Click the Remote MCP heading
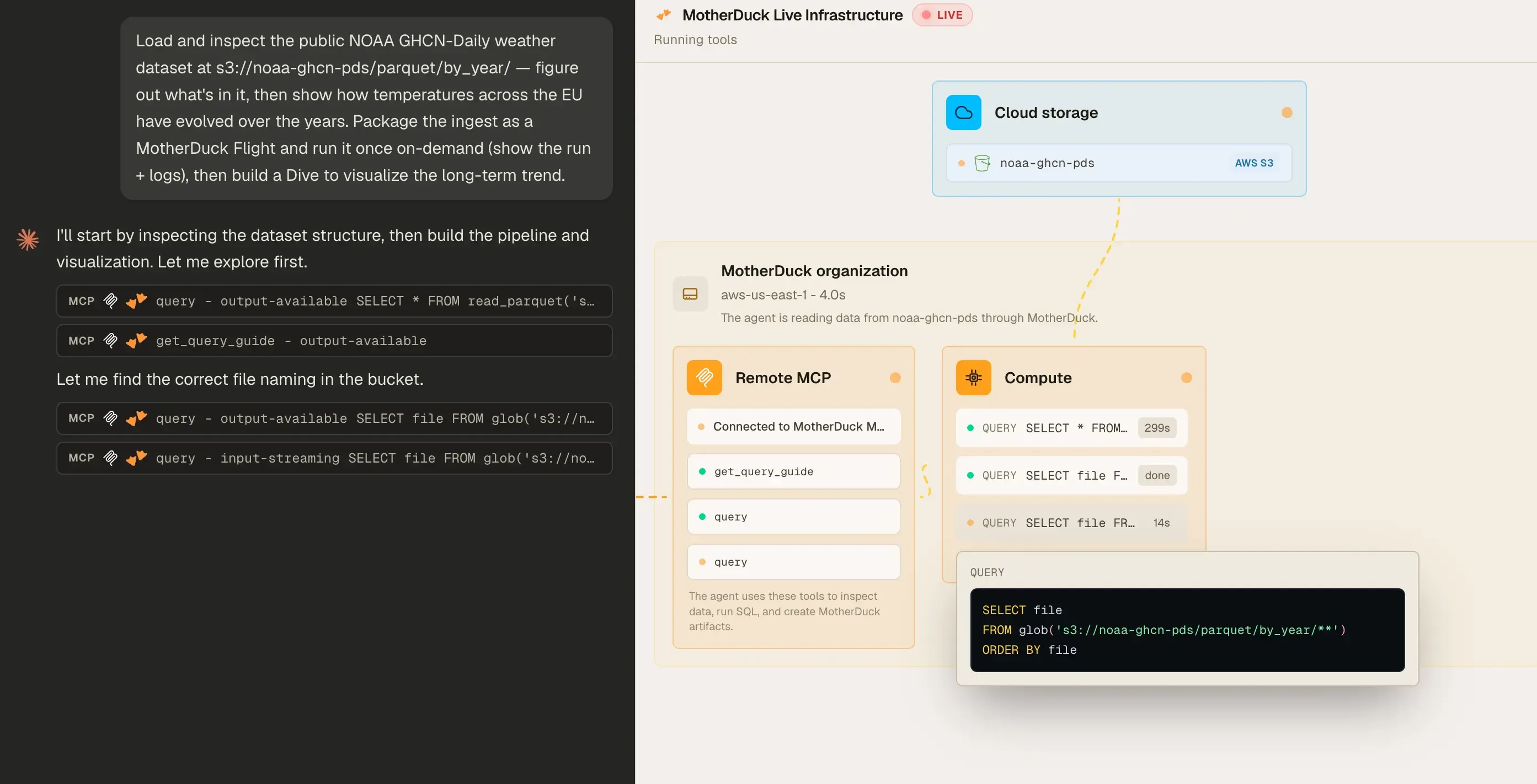This screenshot has width=1537, height=784. [x=783, y=378]
